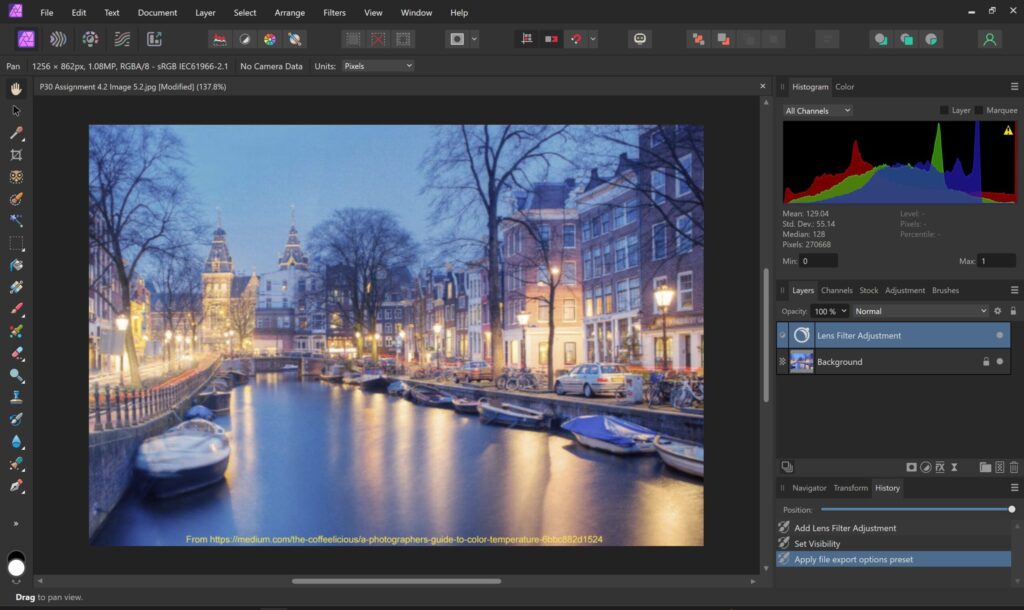This screenshot has height=610, width=1024.
Task: Open the All Channels dropdown
Action: pyautogui.click(x=817, y=110)
